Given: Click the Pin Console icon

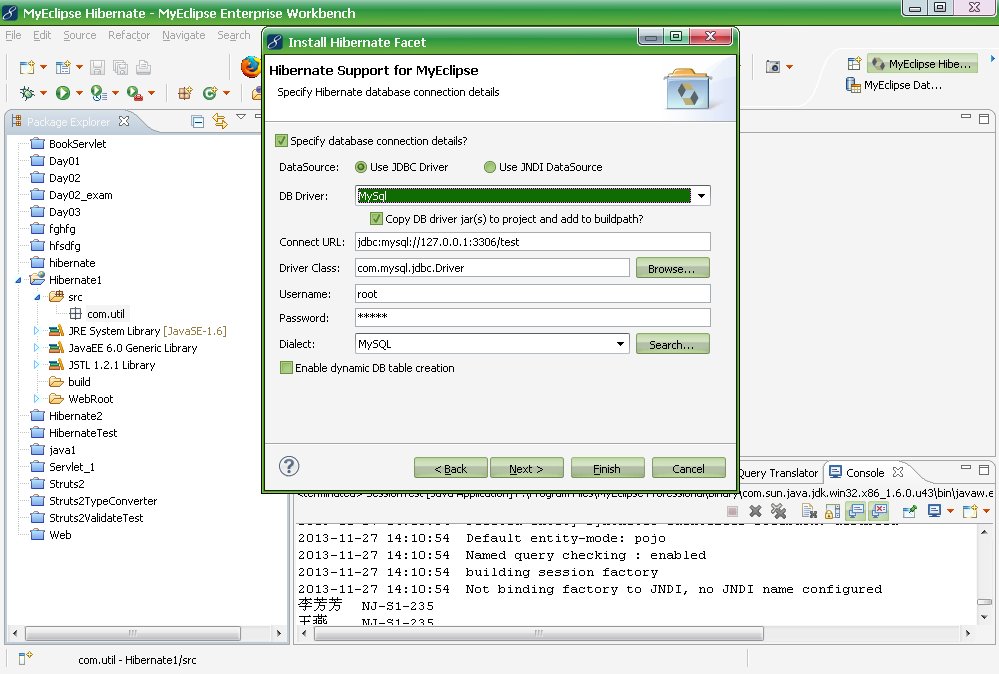Looking at the screenshot, I should [x=909, y=511].
